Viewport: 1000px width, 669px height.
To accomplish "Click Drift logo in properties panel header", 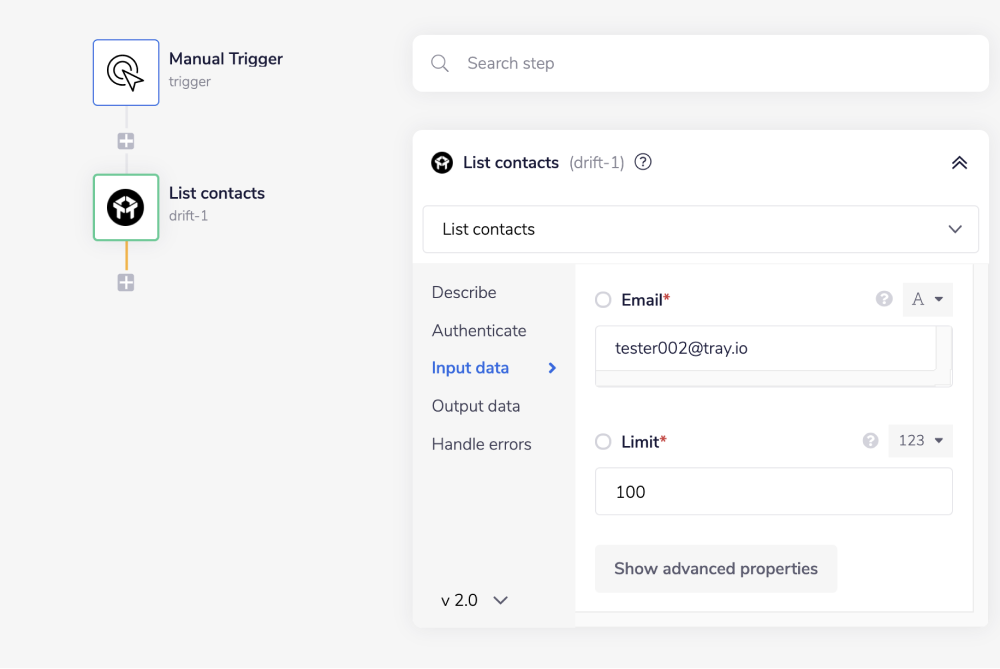I will (x=442, y=162).
